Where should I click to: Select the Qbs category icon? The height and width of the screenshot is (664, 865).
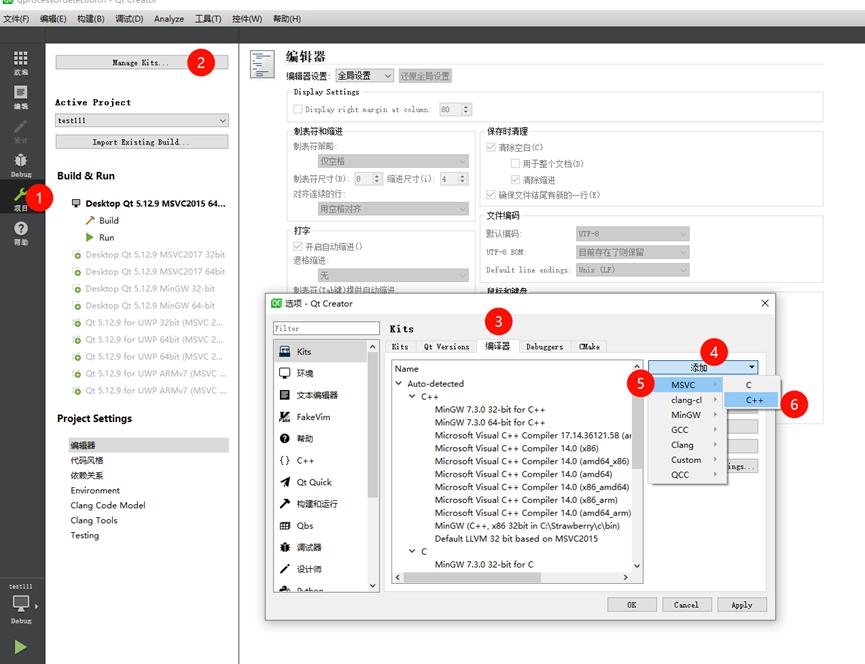pos(285,526)
